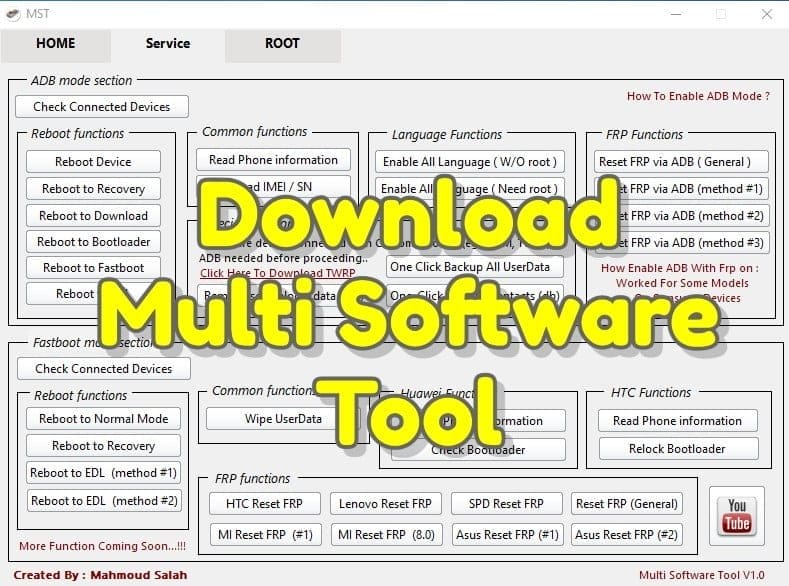789x586 pixels.
Task: Switch to the Service tab
Action: (168, 44)
